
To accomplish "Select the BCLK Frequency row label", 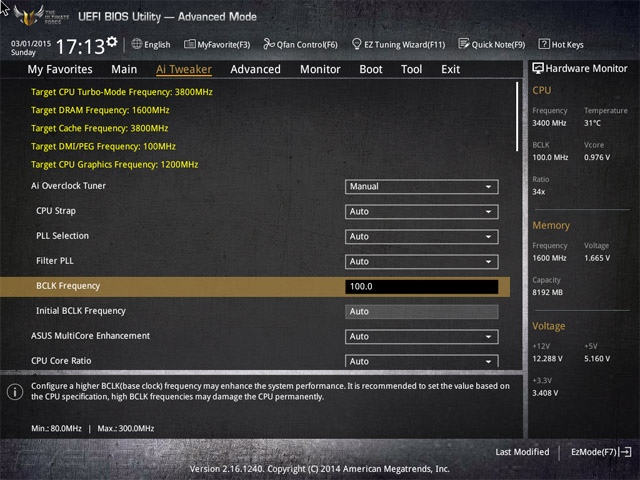I will pyautogui.click(x=68, y=286).
